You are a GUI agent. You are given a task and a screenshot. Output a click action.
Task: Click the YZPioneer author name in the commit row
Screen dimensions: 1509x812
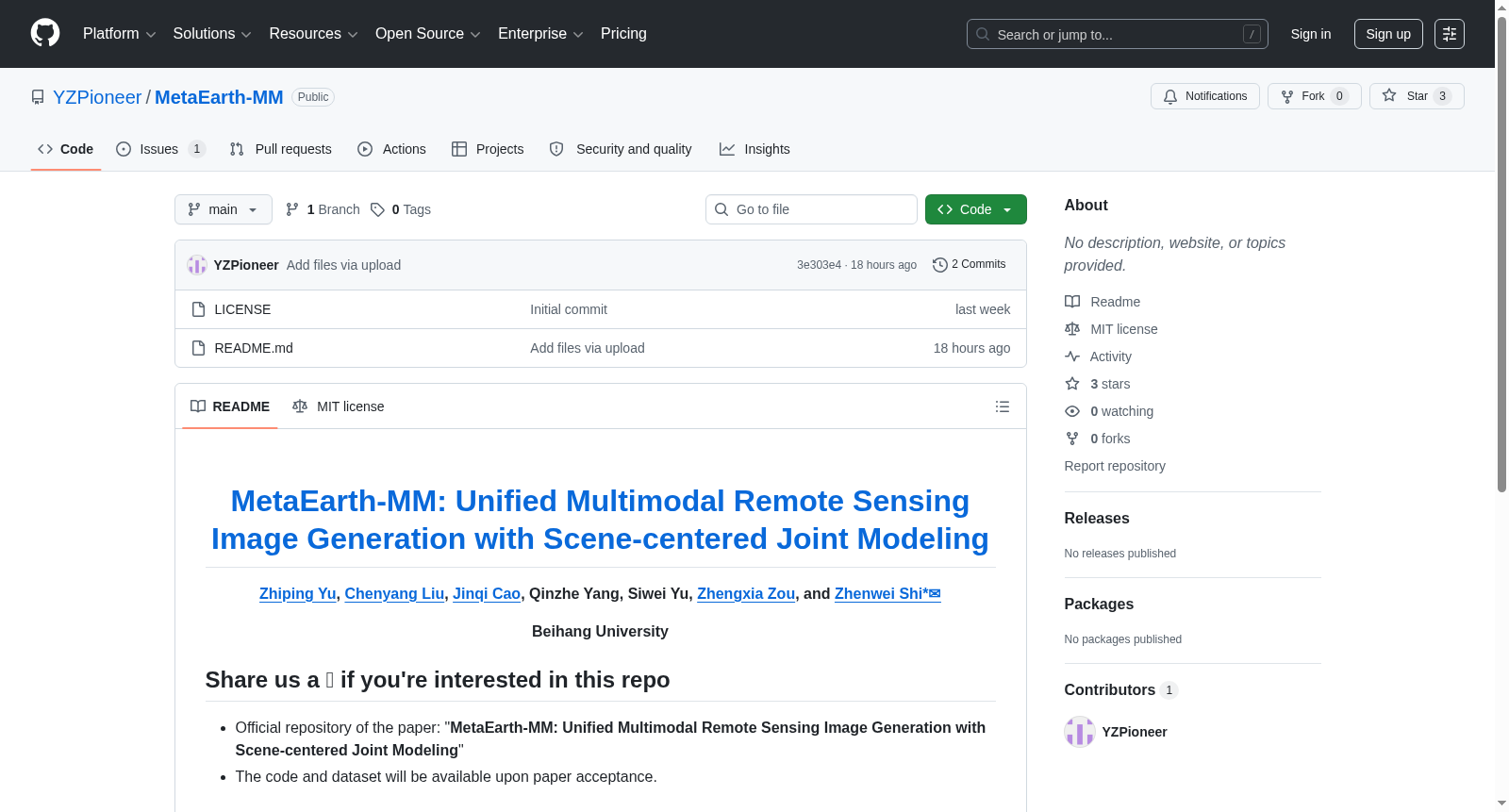(246, 265)
